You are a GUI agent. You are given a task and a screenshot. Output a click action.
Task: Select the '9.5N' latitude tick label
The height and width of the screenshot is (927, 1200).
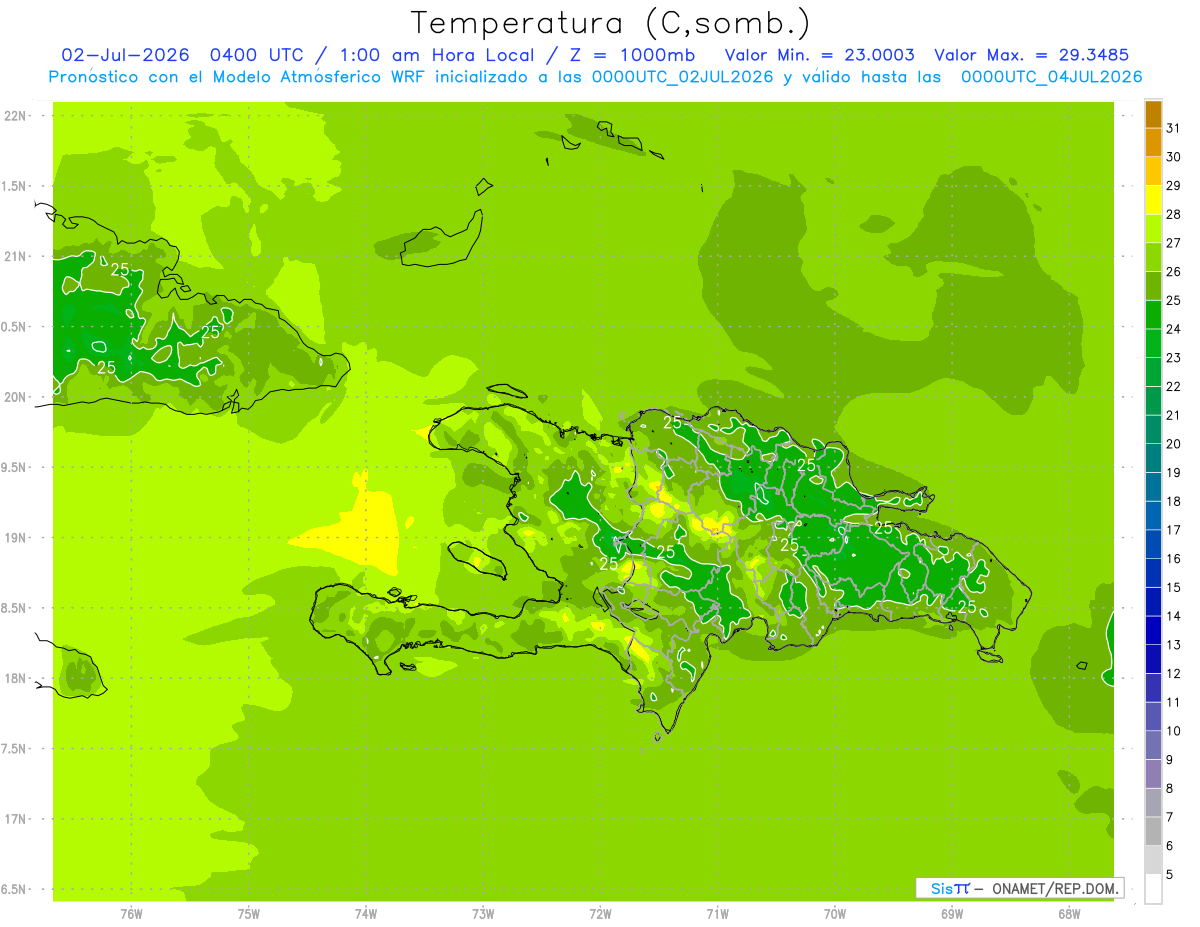coord(13,467)
